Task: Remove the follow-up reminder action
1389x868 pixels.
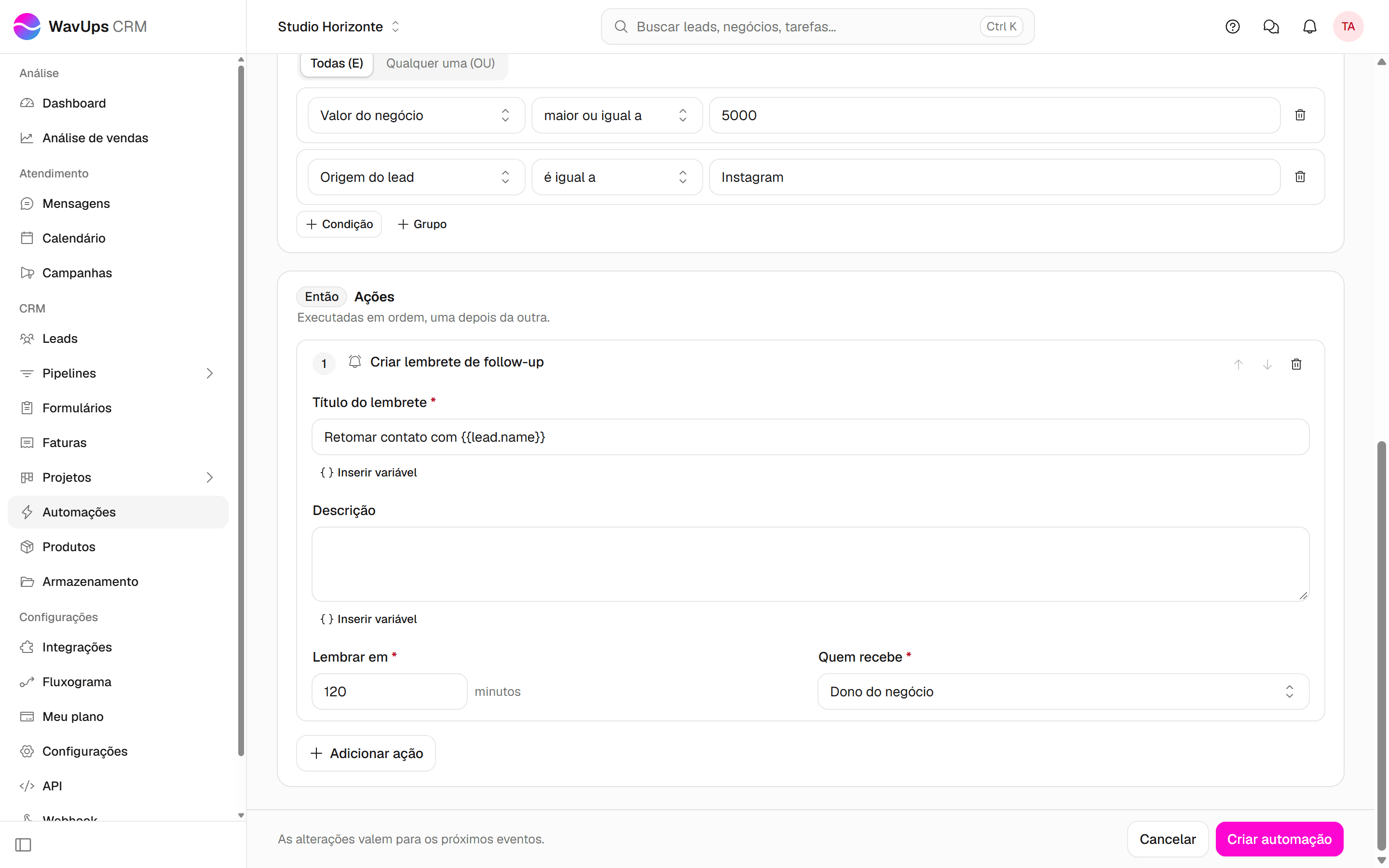Action: click(1296, 365)
